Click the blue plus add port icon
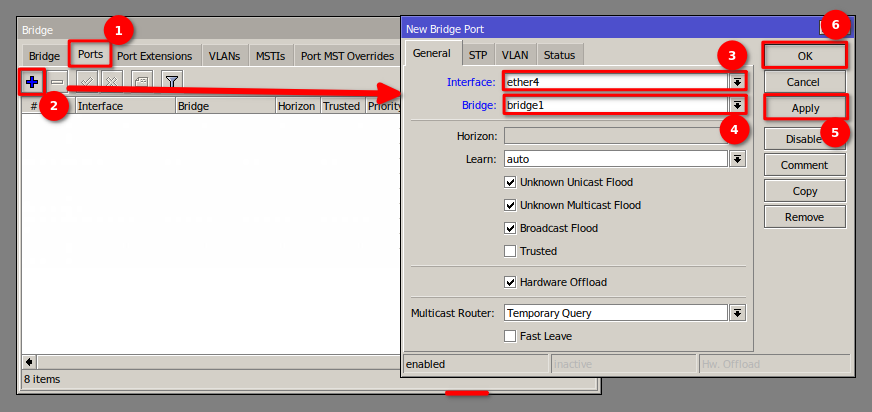The image size is (872, 412). pyautogui.click(x=32, y=81)
